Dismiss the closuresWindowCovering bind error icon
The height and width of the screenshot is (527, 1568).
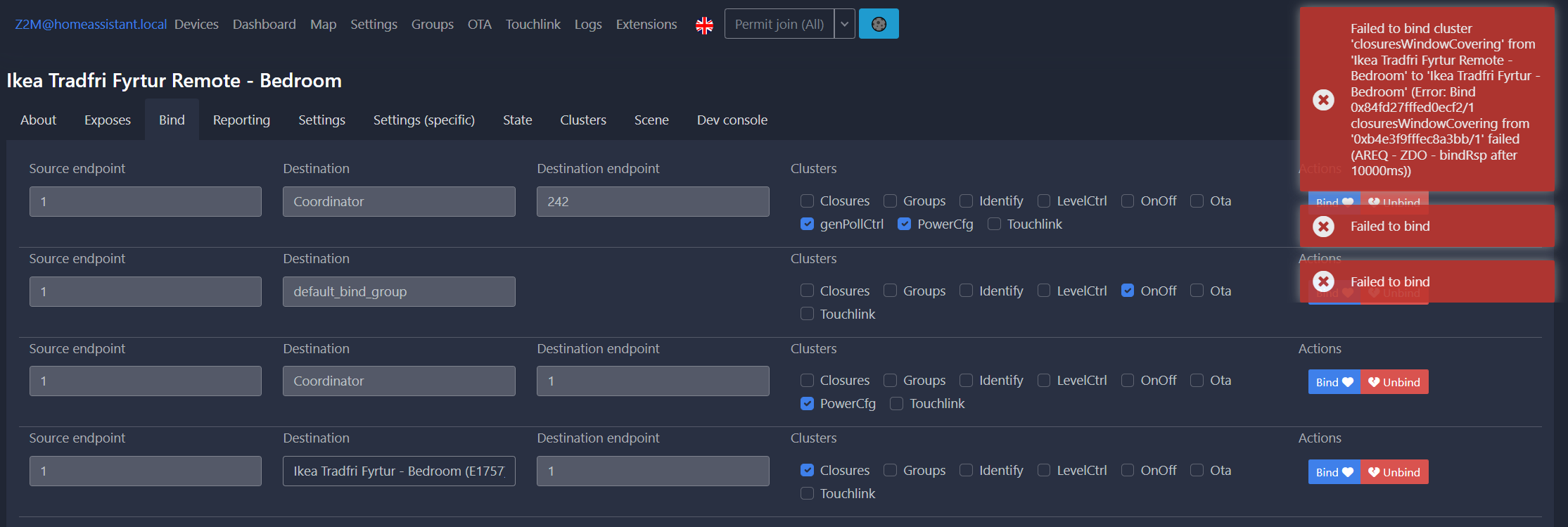click(x=1323, y=99)
